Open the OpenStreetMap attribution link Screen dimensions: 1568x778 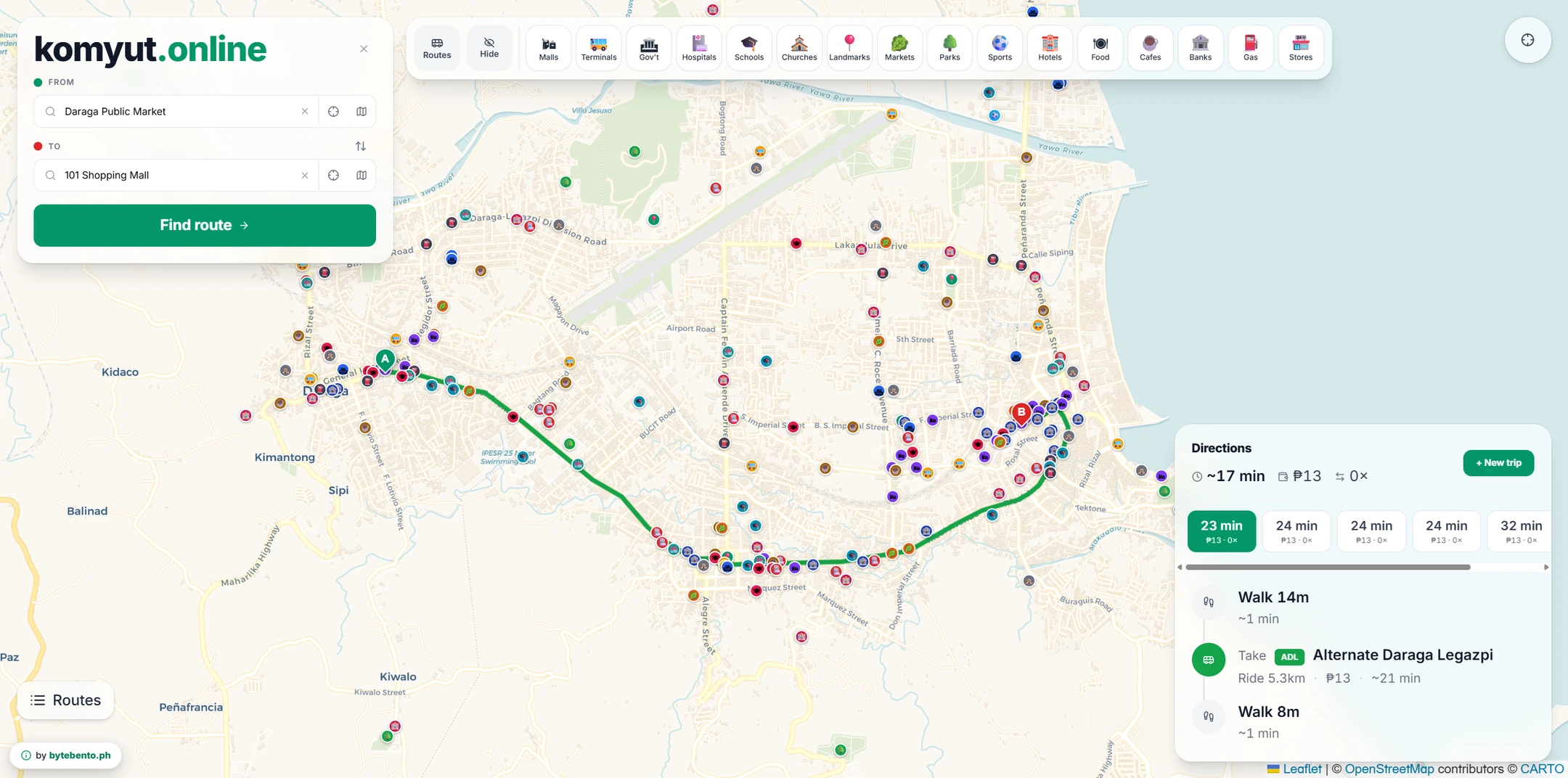pyautogui.click(x=1389, y=769)
